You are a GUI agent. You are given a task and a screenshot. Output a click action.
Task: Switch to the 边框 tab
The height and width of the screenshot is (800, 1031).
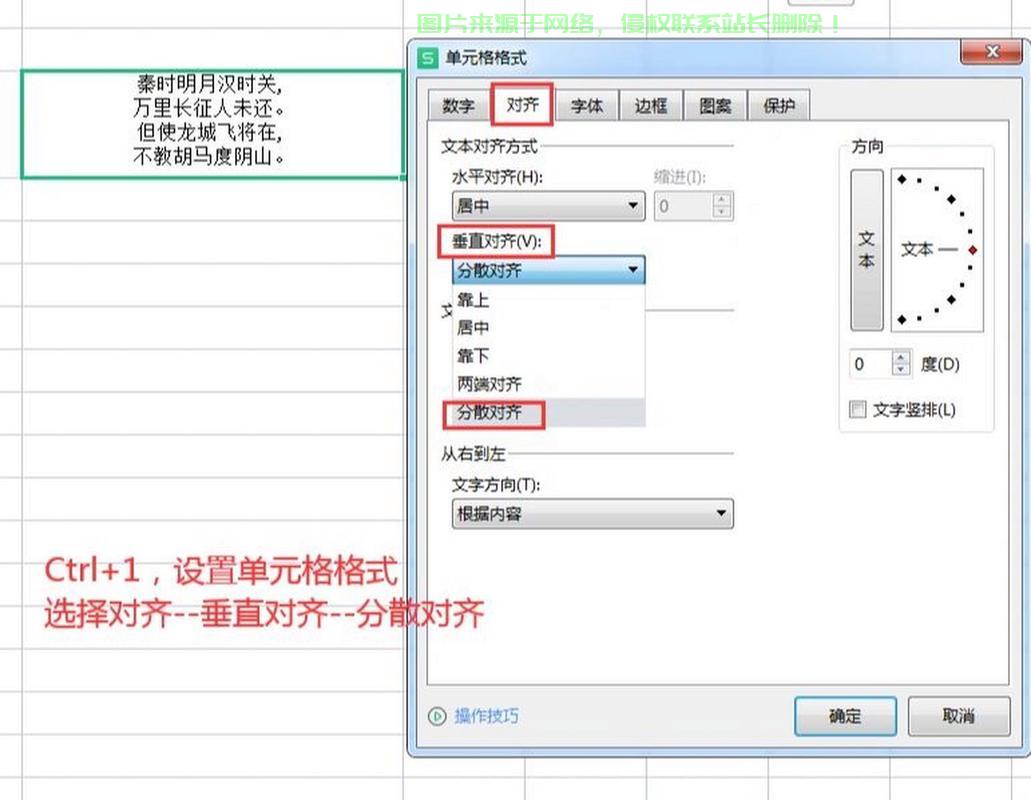click(x=650, y=106)
